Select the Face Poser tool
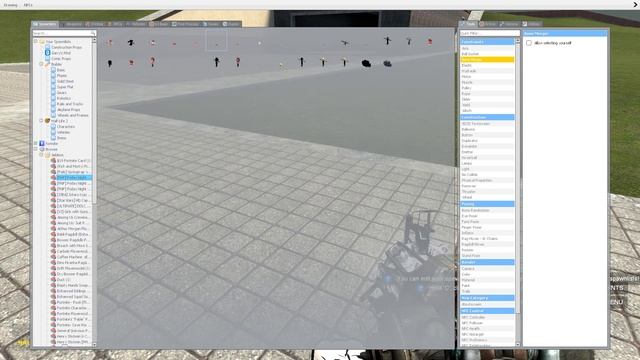This screenshot has height=360, width=640. click(x=487, y=222)
